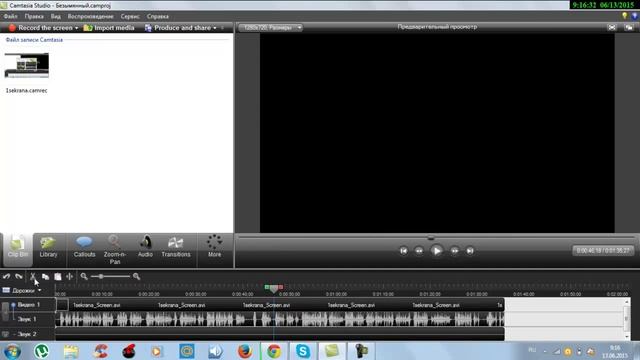This screenshot has height=360, width=640.
Task: Click the preview scrubber handle
Action: click(431, 237)
